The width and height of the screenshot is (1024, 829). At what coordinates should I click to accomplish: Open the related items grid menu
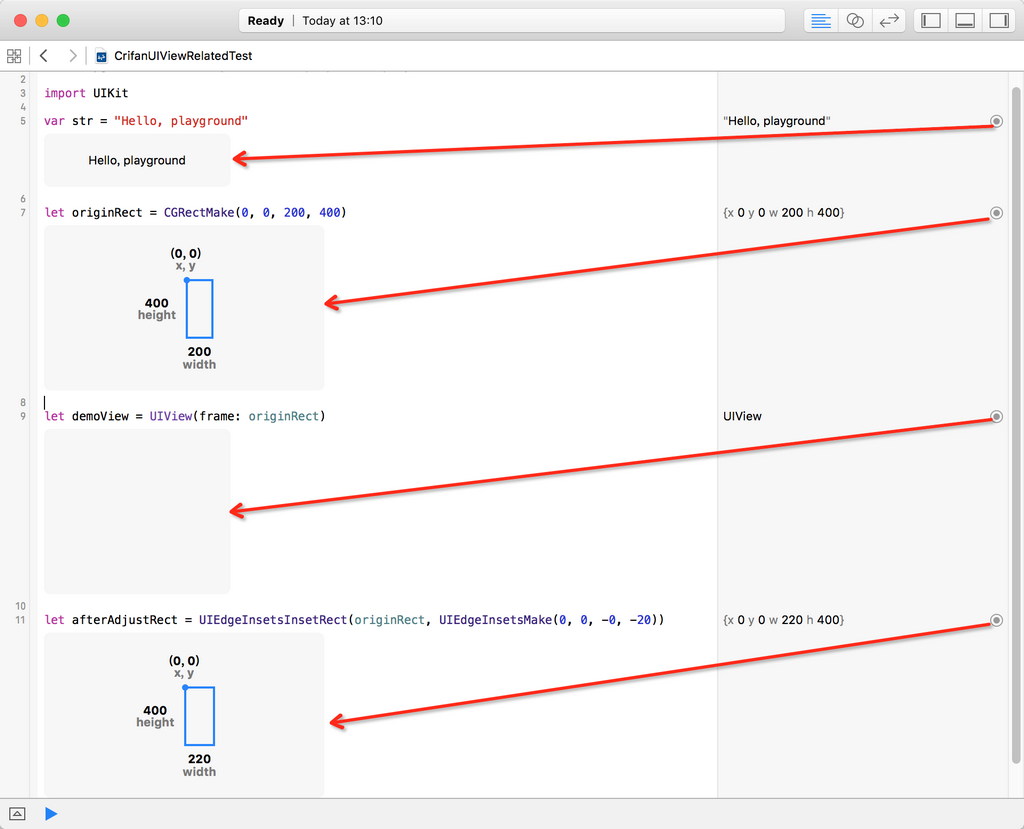point(14,56)
